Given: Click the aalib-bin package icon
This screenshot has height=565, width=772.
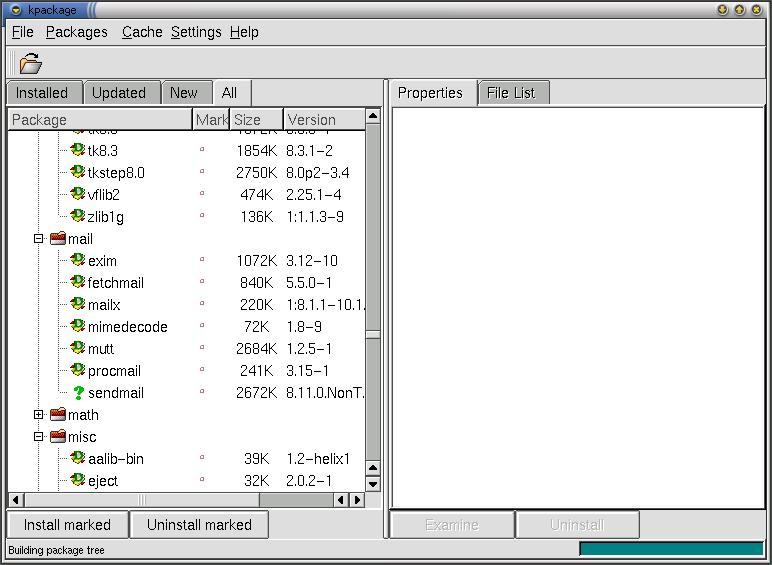Looking at the screenshot, I should click(x=78, y=458).
